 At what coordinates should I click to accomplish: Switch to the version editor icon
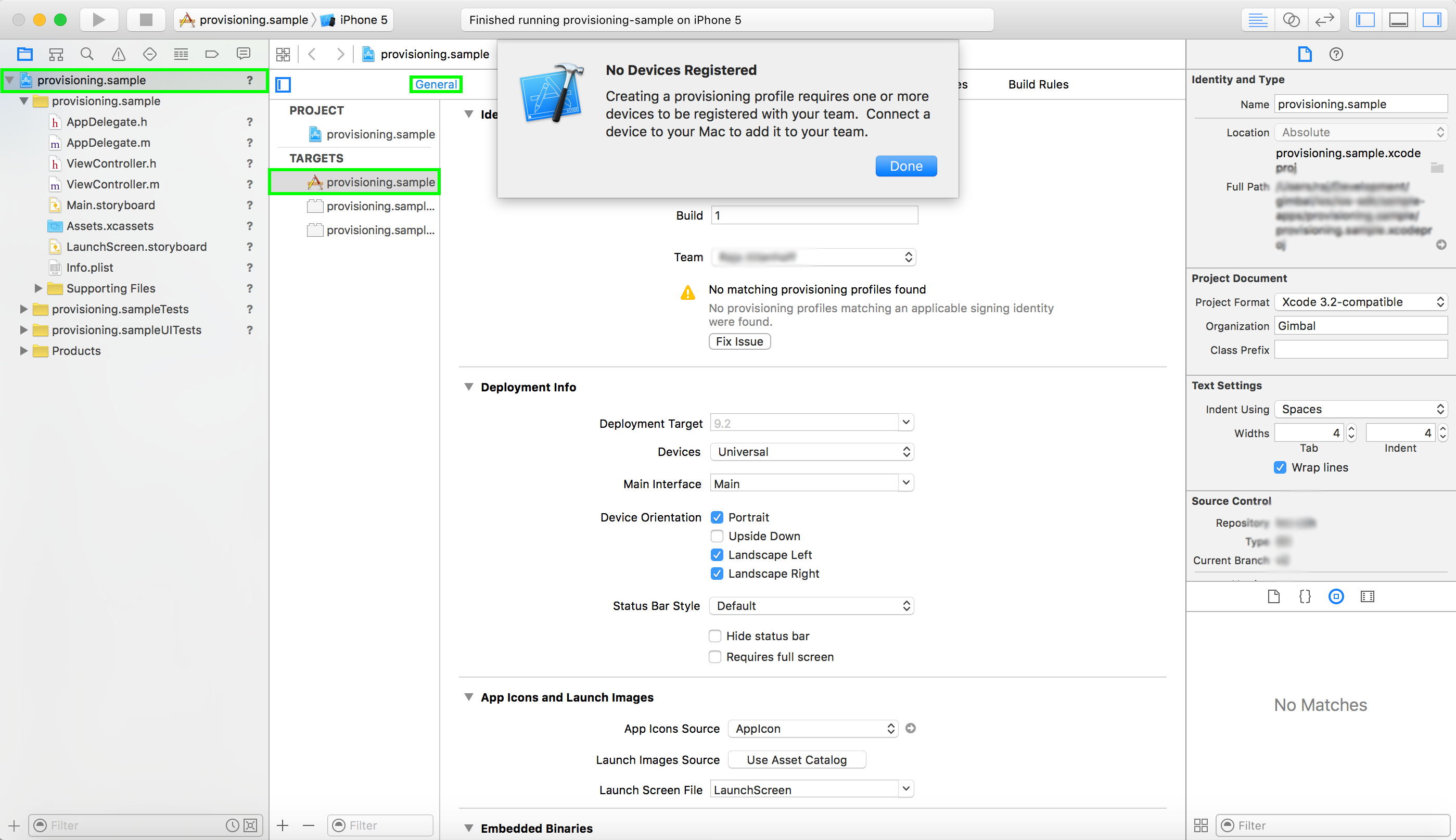tap(1324, 20)
